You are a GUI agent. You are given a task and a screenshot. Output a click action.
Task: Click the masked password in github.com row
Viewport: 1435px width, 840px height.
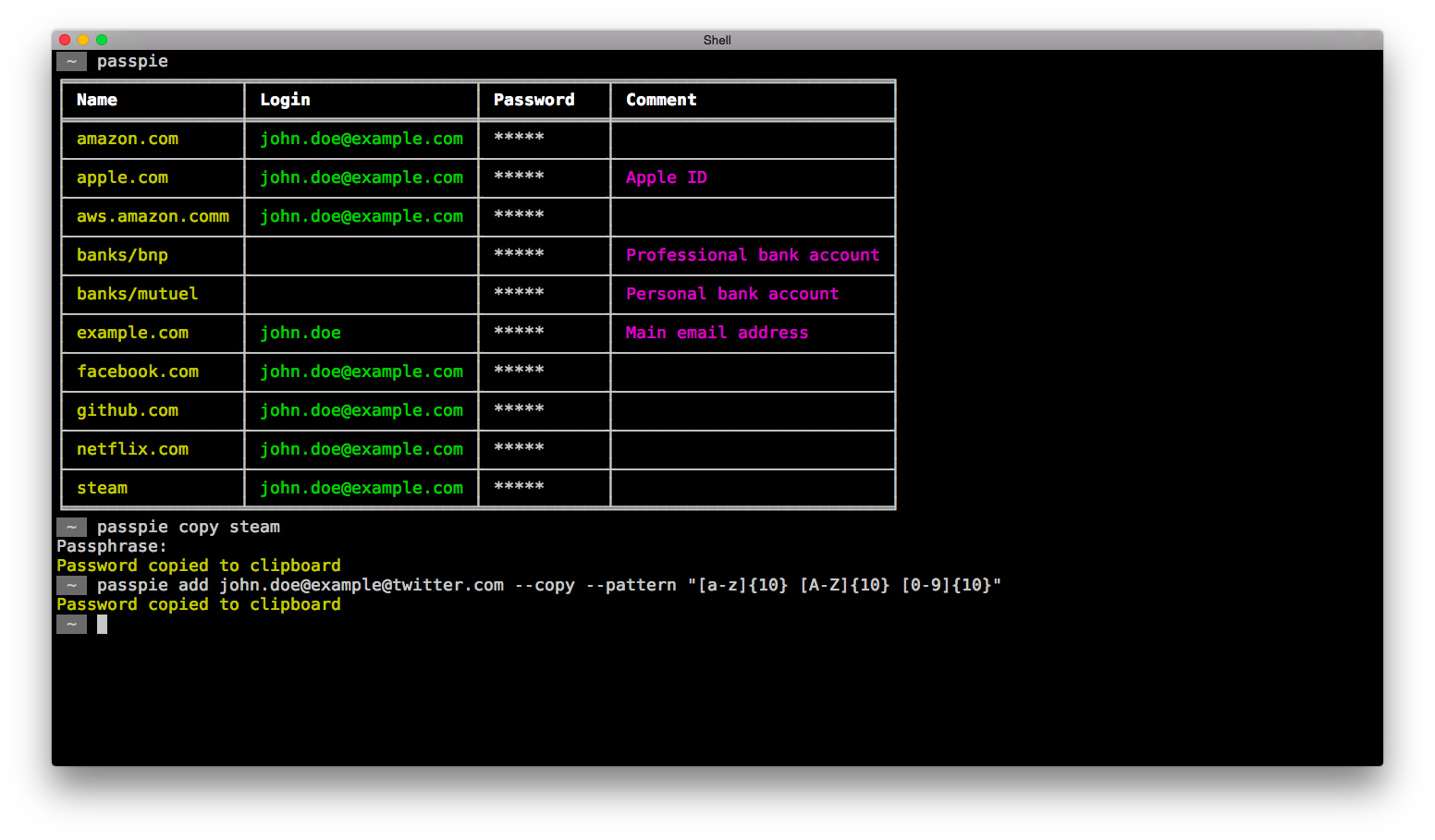519,408
